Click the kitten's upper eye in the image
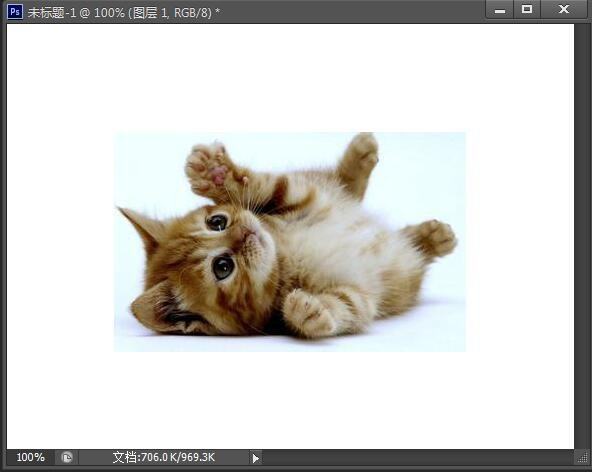 point(217,222)
